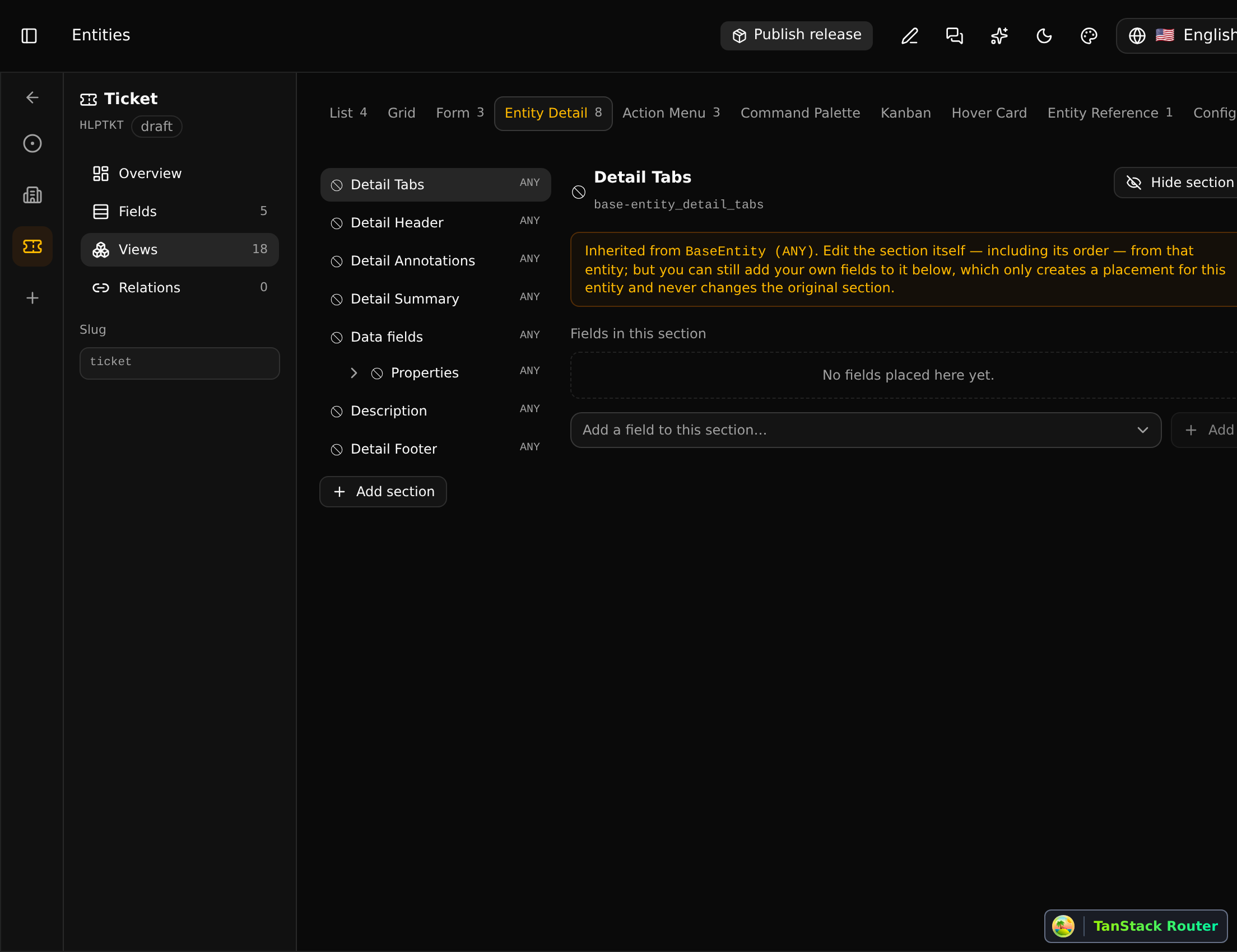Image resolution: width=1237 pixels, height=952 pixels.
Task: Switch to the Form tab
Action: pos(460,113)
